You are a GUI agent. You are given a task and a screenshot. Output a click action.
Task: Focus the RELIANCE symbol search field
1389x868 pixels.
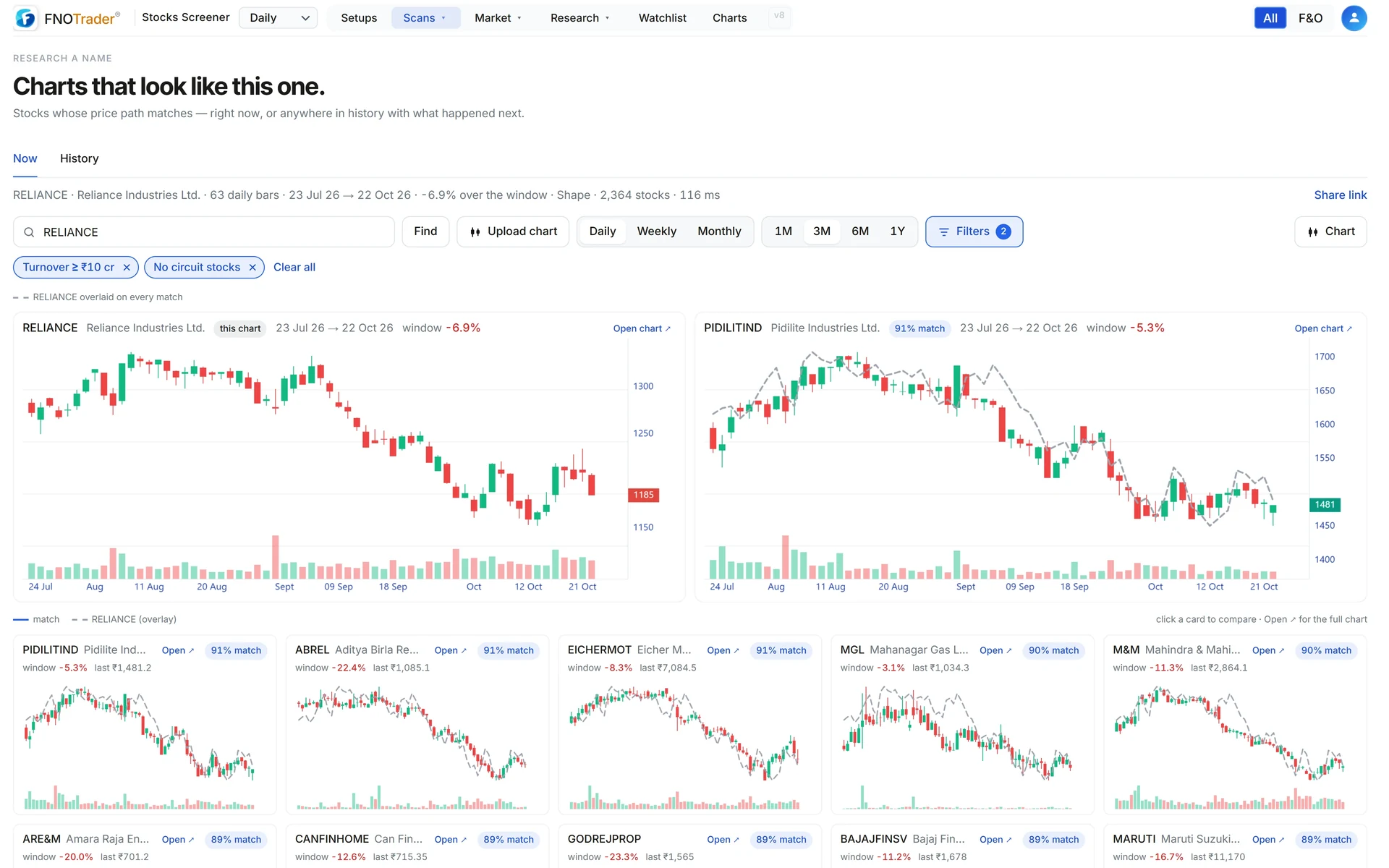coord(204,232)
